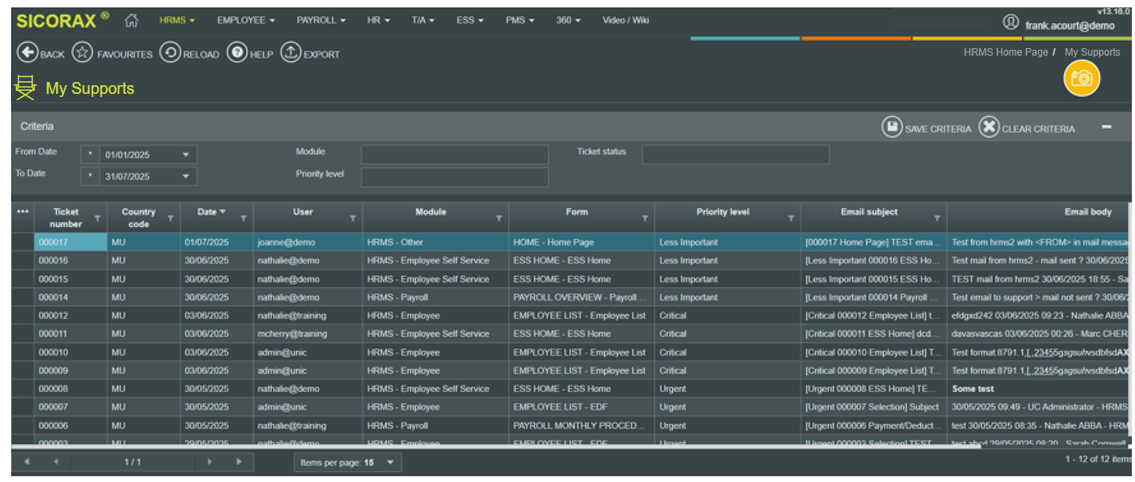Click "Some test" email body cell
1135x482 pixels.
(1040, 389)
